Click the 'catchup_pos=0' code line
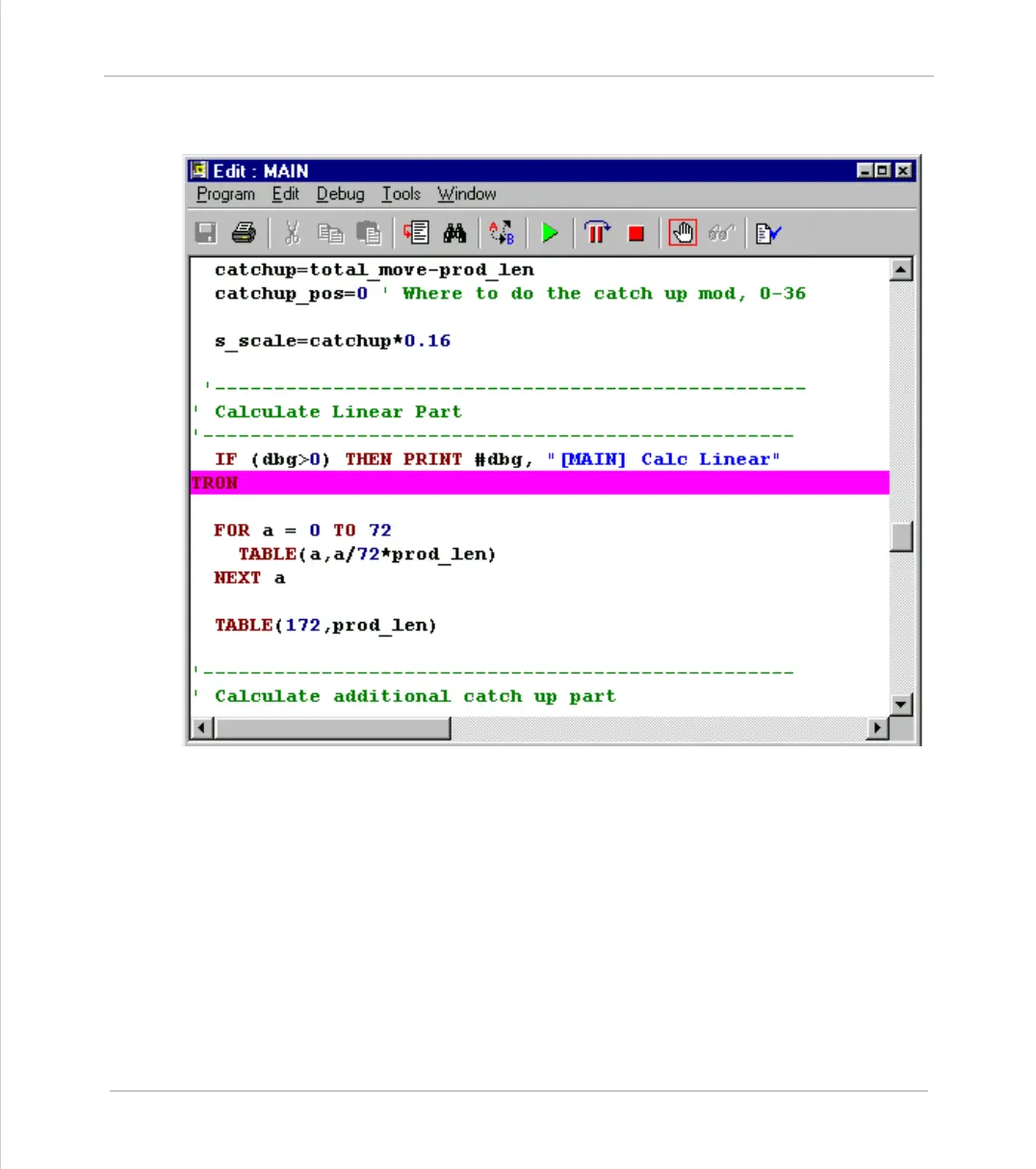The width and height of the screenshot is (1036, 1169). 510,294
